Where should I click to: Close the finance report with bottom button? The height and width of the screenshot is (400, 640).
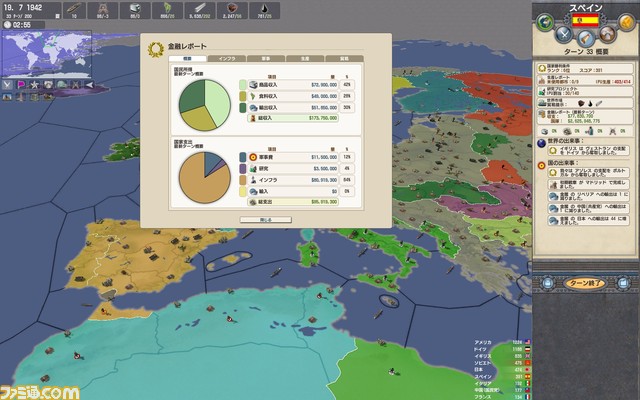(266, 220)
